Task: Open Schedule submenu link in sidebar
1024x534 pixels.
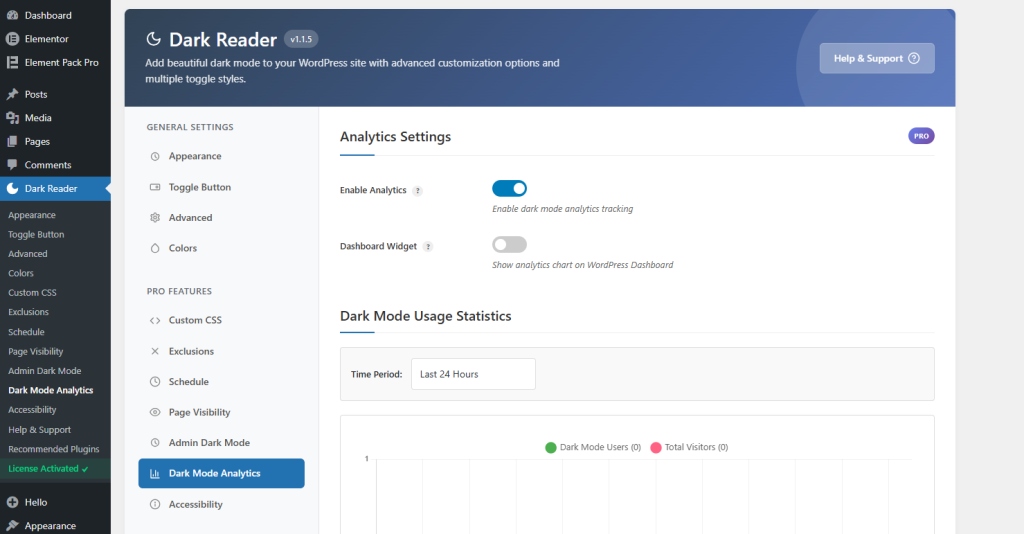Action: [26, 332]
